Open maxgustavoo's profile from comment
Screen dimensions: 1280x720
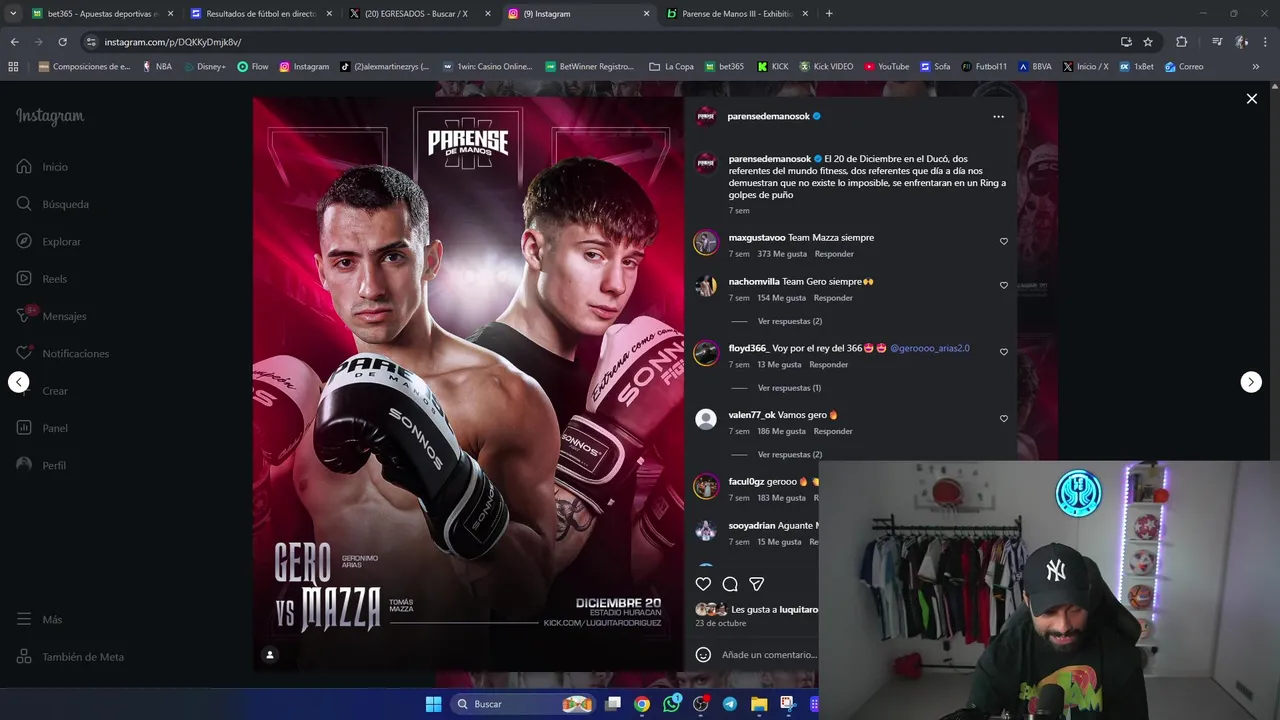click(x=757, y=238)
